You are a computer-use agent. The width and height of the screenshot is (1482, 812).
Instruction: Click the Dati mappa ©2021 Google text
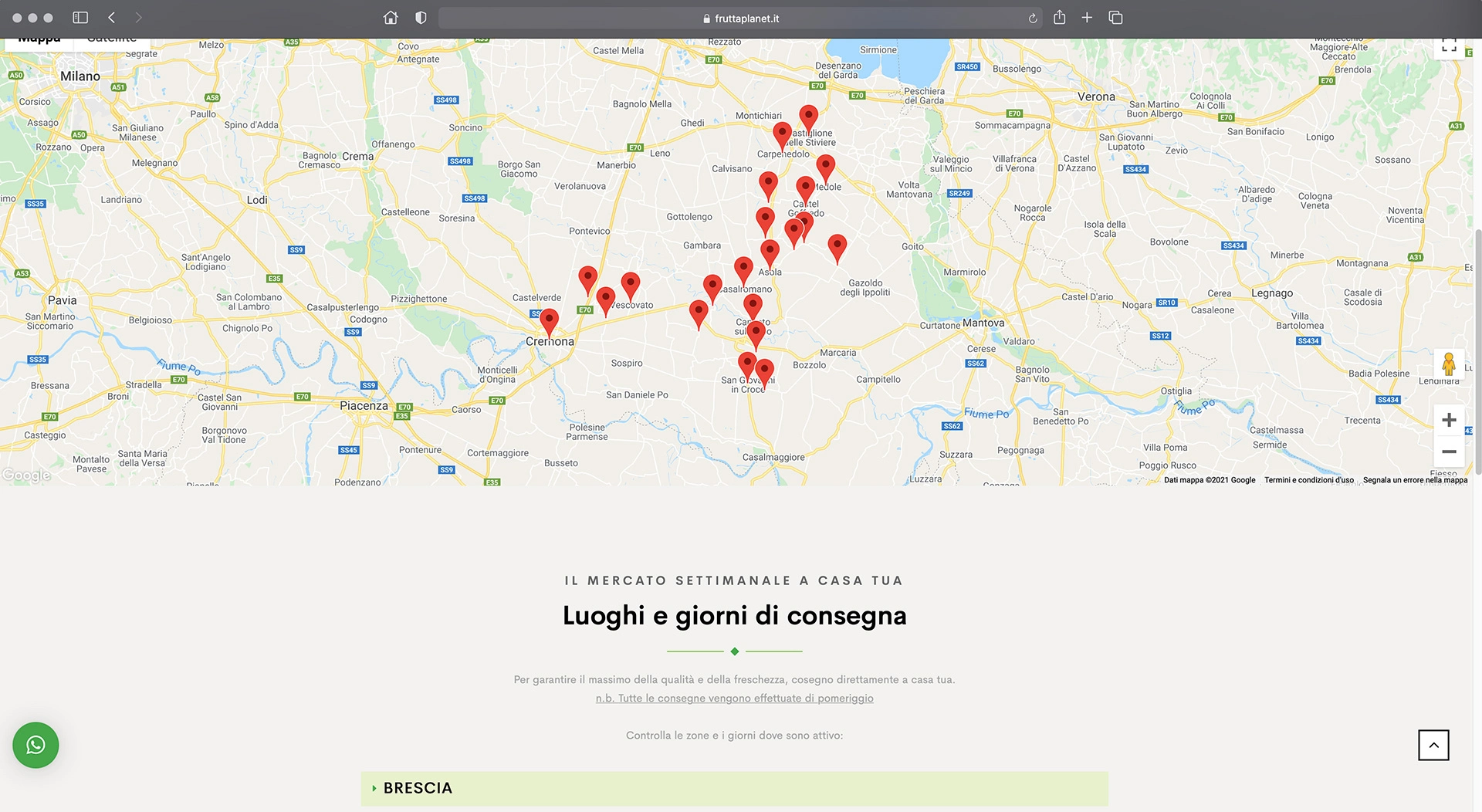(x=1210, y=480)
